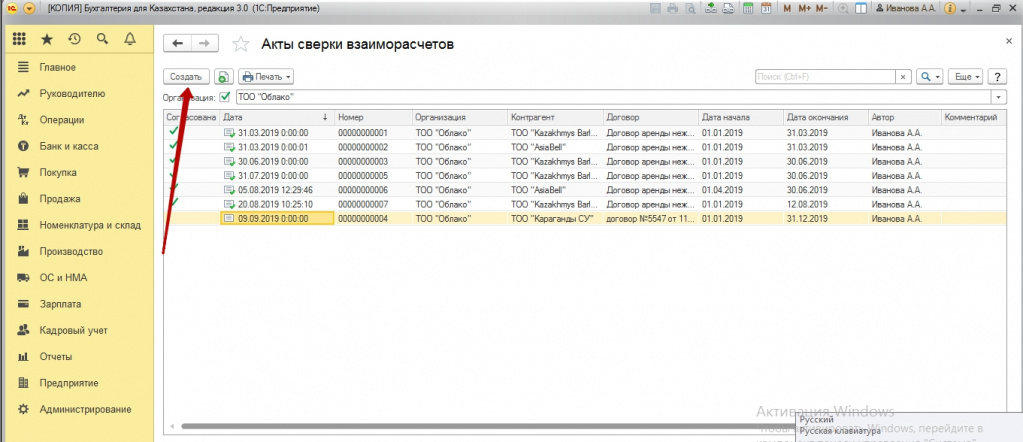Open Favorites star in sidebar header
Viewport: 1023px width, 442px height.
point(47,39)
